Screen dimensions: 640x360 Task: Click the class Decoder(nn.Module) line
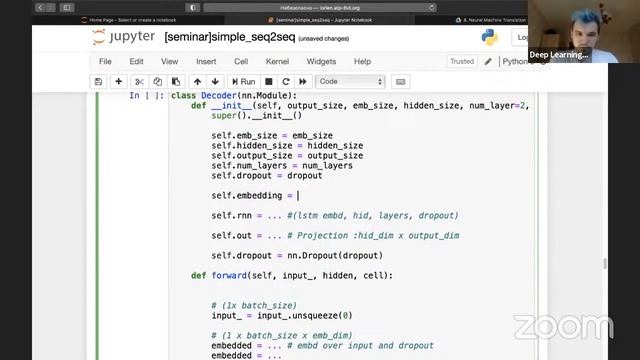(234, 96)
